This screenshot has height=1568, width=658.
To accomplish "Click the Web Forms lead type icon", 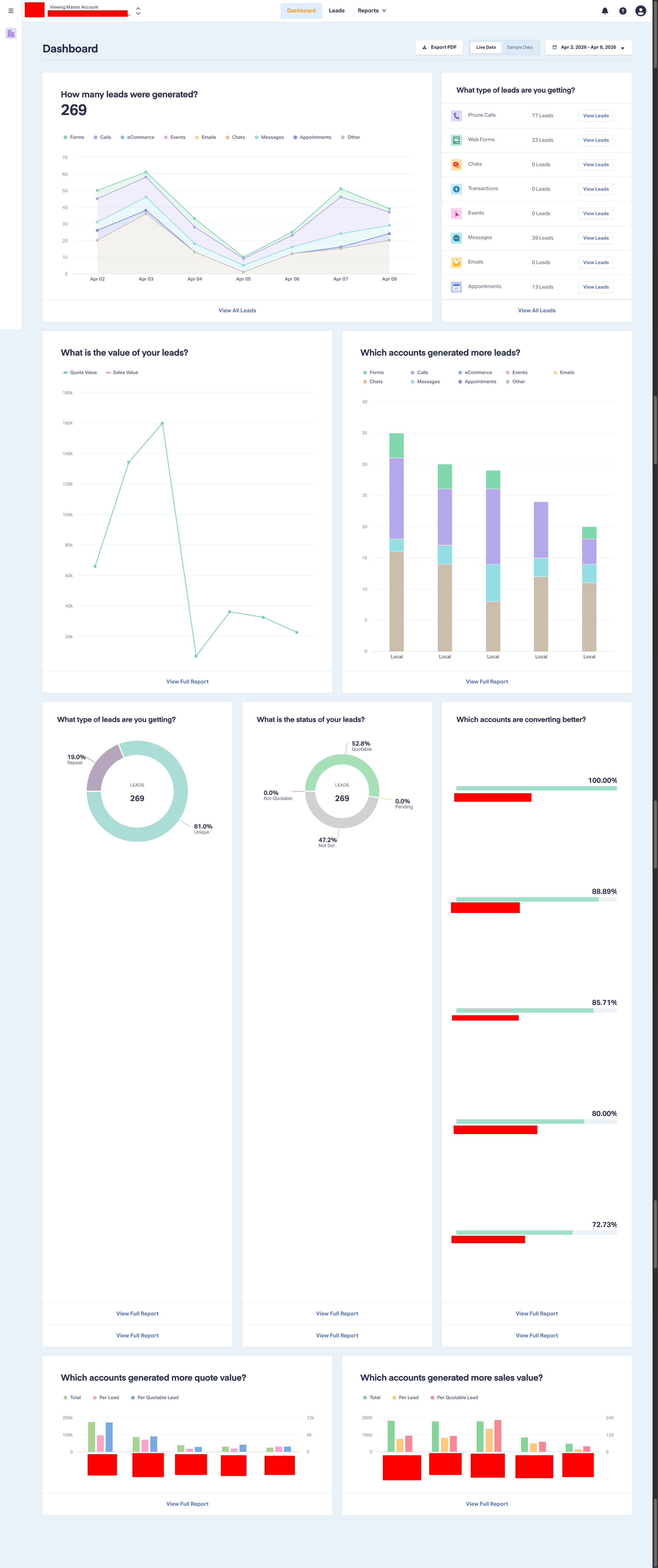I will coord(456,140).
